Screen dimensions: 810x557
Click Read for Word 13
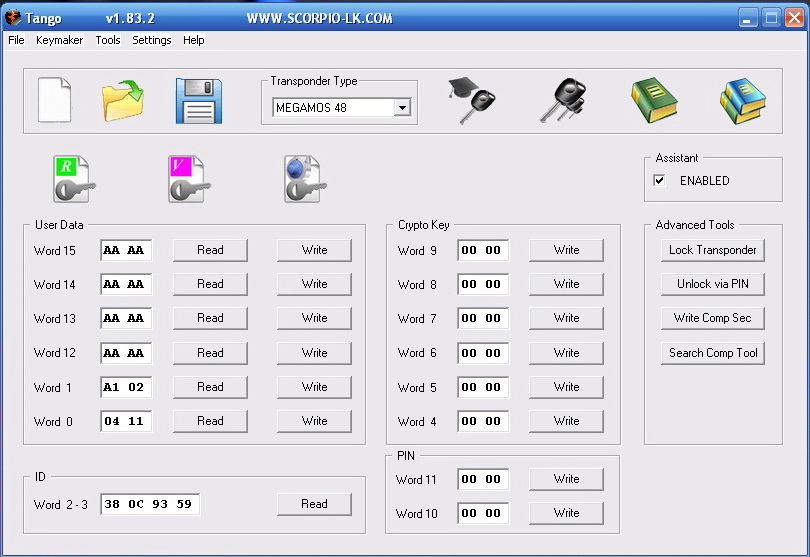coord(210,318)
